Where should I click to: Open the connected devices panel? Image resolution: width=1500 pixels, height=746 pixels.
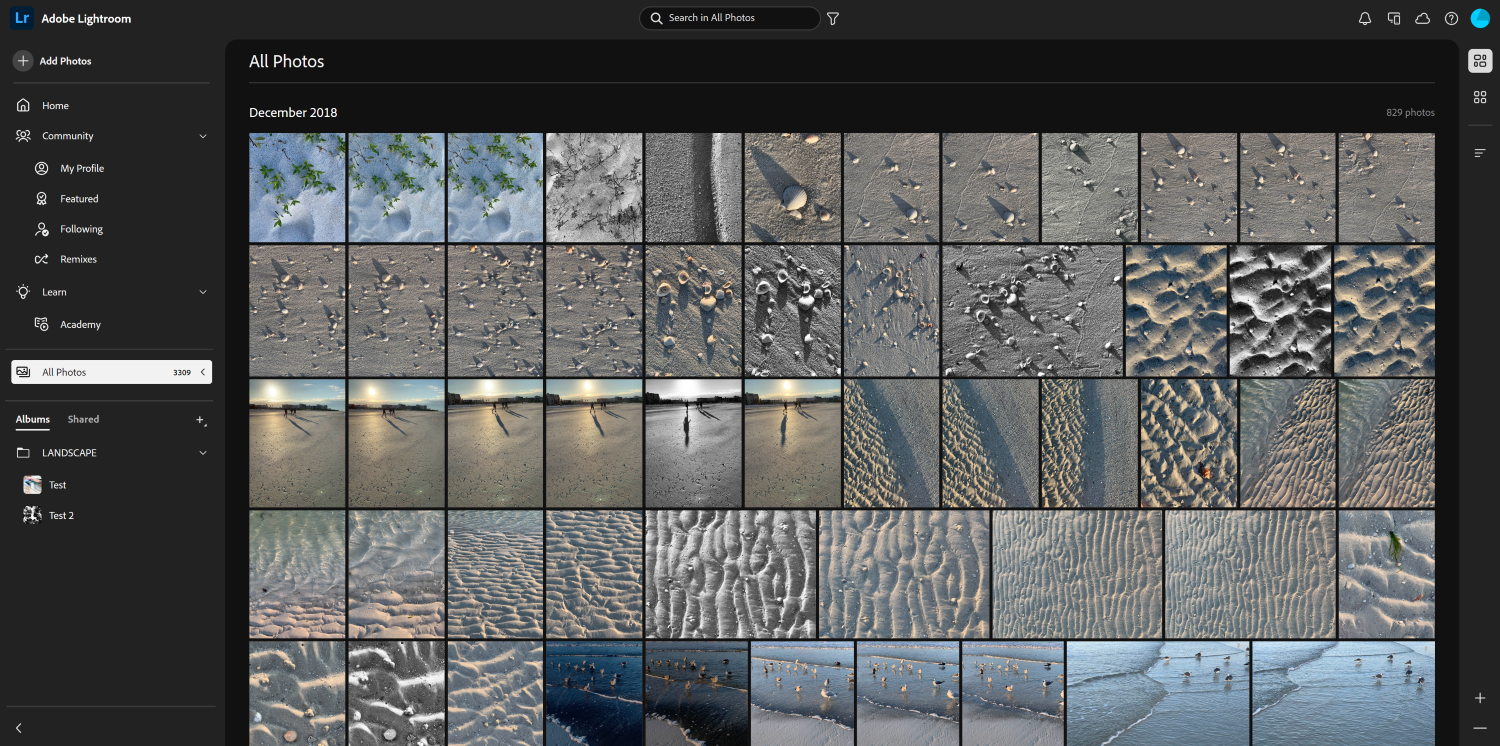(1393, 18)
